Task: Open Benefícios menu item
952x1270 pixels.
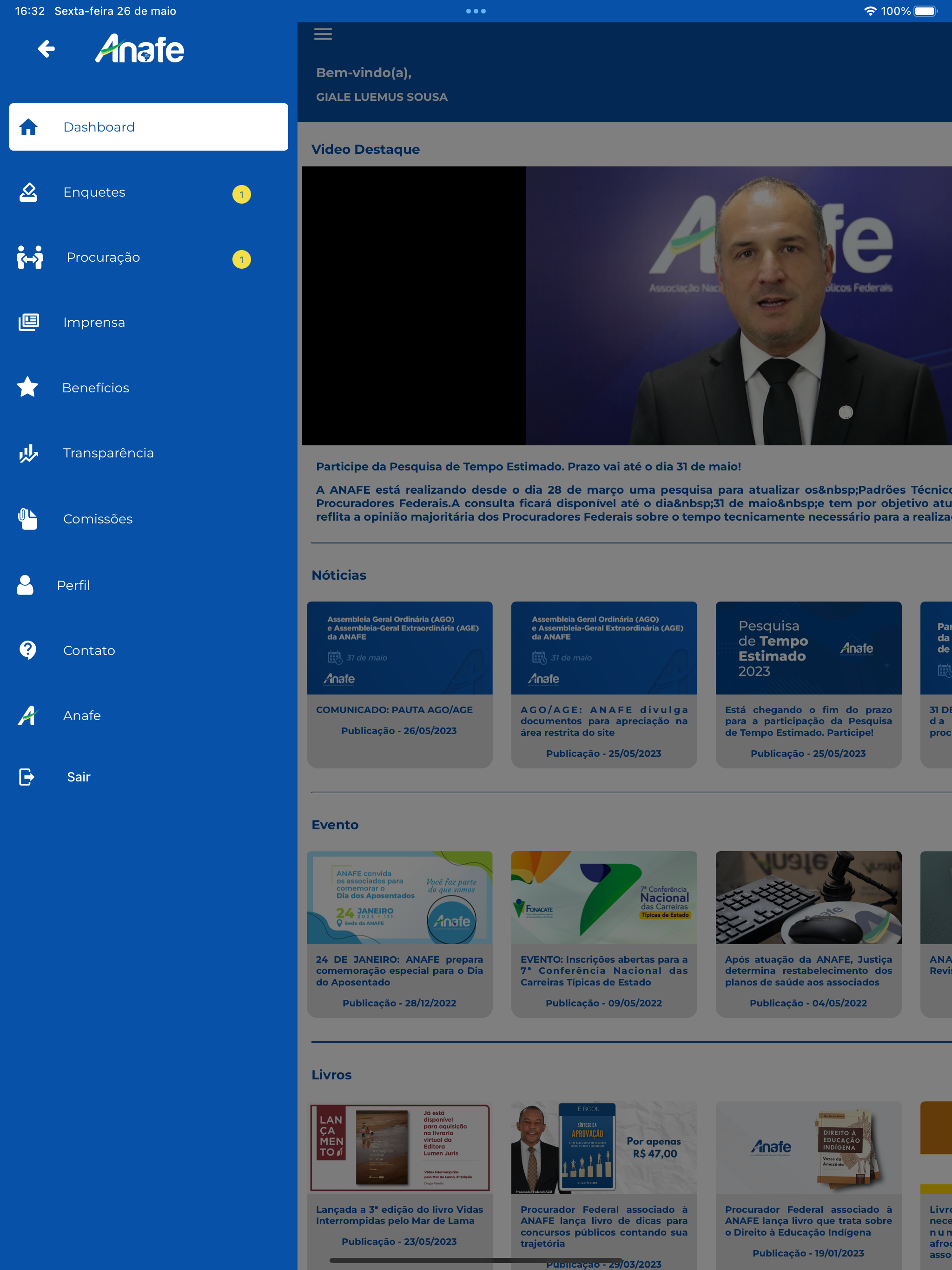Action: coord(149,388)
